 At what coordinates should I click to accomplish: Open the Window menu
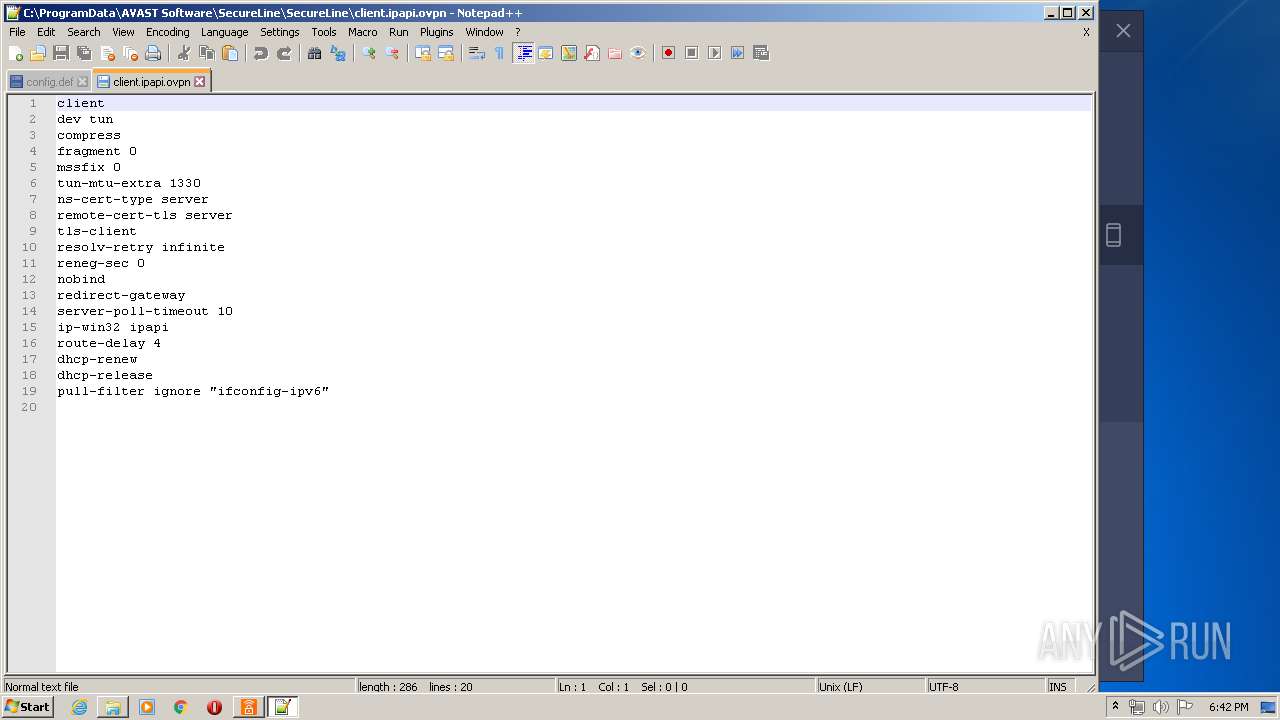[484, 32]
